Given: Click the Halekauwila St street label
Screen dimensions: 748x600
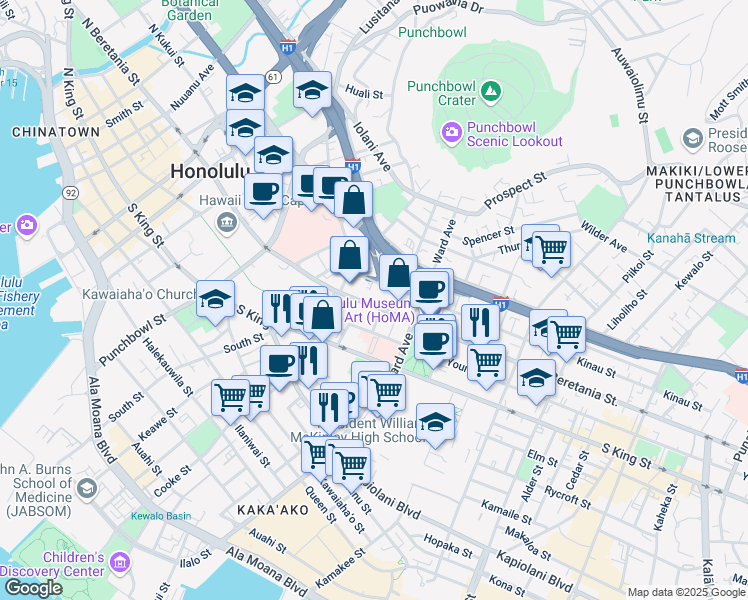Looking at the screenshot, I should pos(167,367).
